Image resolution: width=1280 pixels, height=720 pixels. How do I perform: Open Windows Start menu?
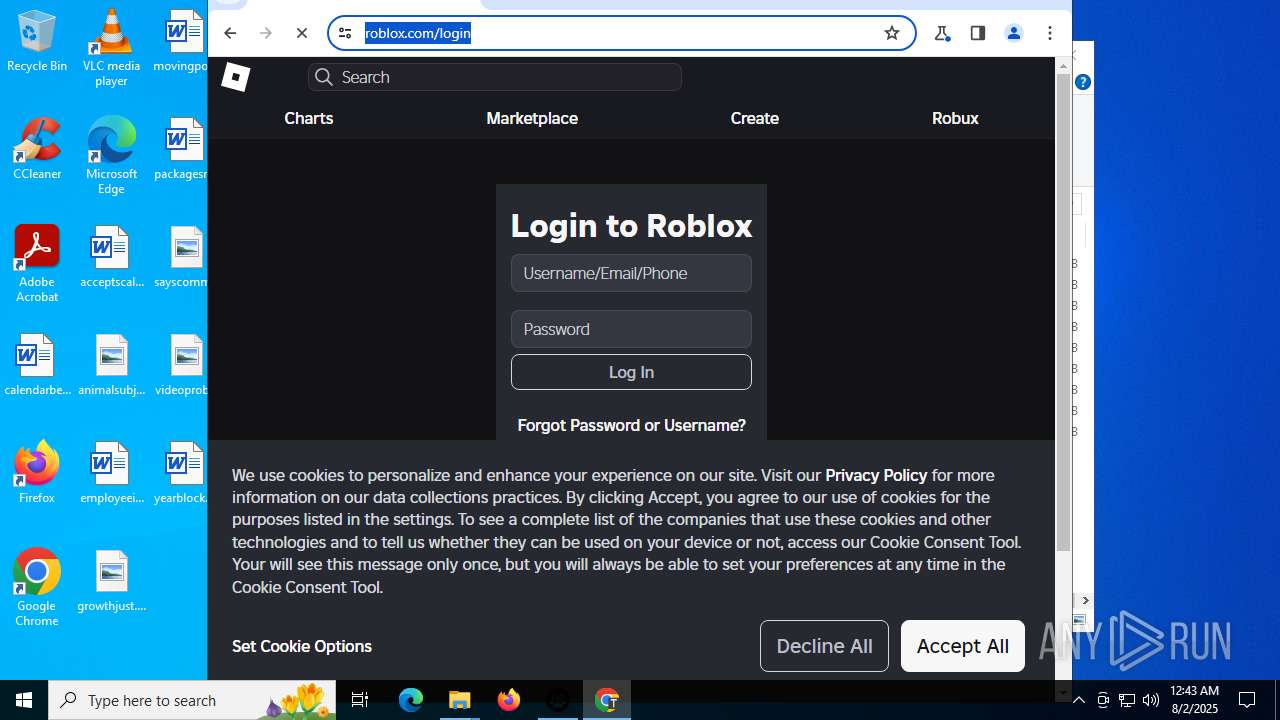[24, 700]
